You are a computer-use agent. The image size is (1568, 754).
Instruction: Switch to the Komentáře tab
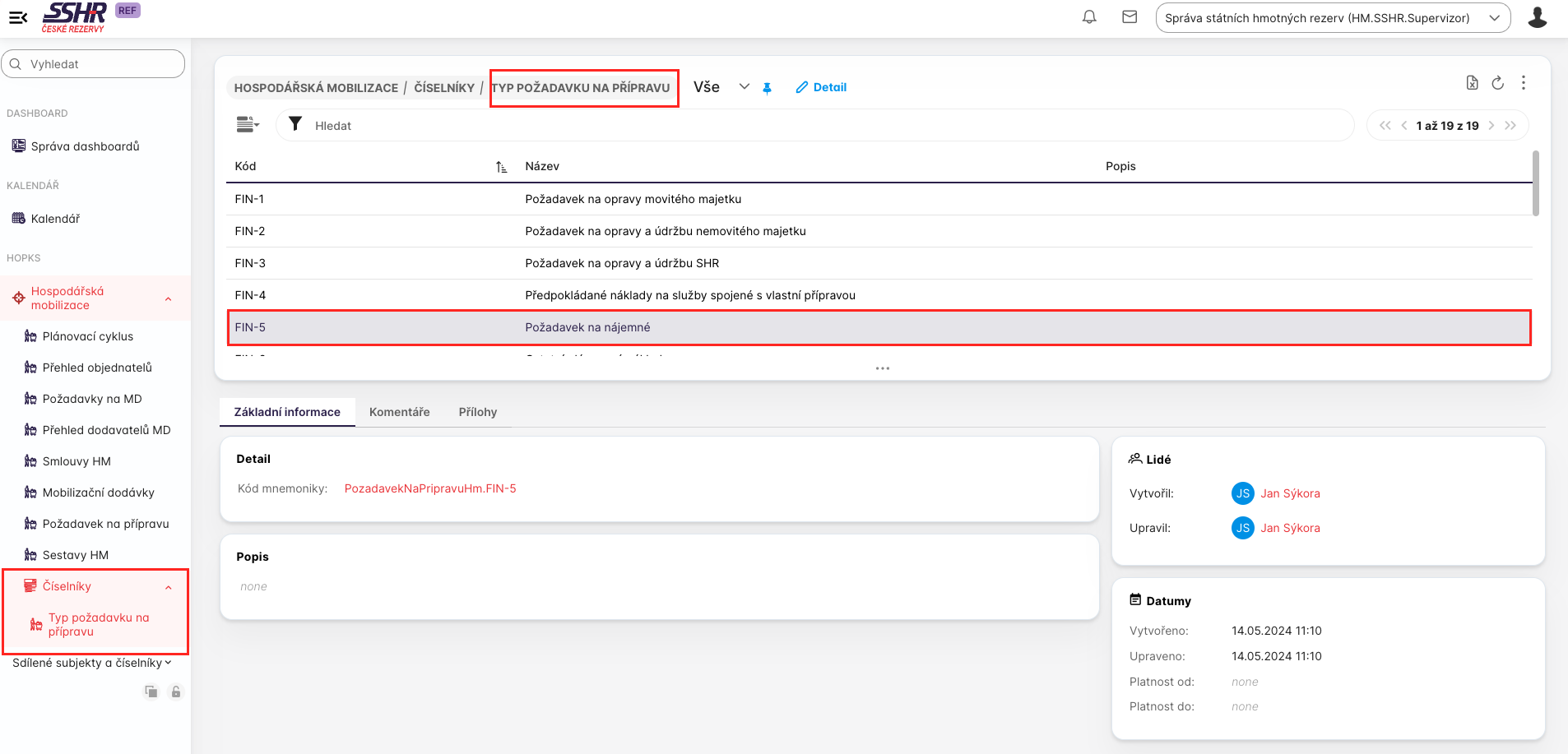click(399, 412)
